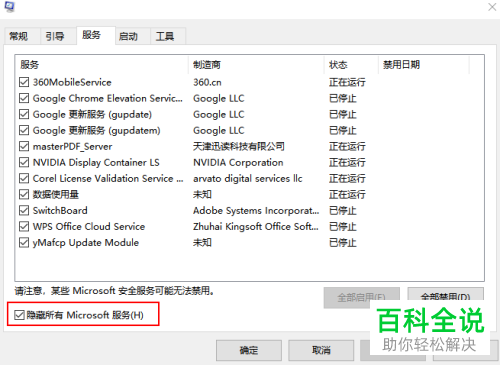Toggle yMafcp Update Module checkbox
Screen dimensions: 500x365
(24, 242)
